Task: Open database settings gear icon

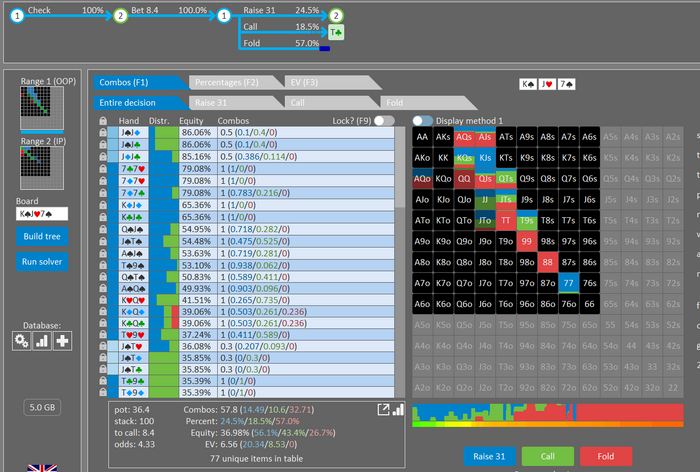Action: tap(21, 341)
